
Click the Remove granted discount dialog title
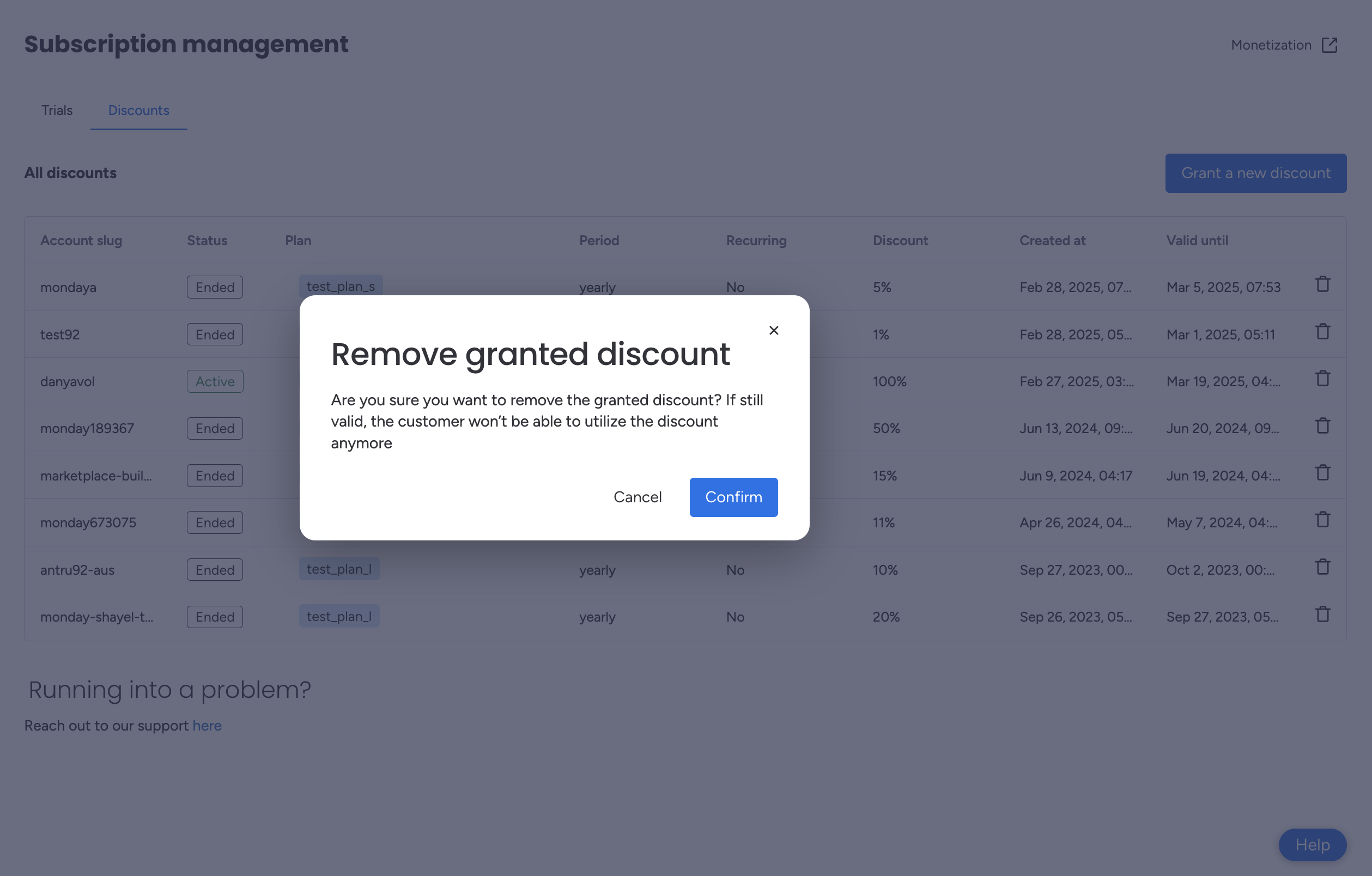pos(531,354)
